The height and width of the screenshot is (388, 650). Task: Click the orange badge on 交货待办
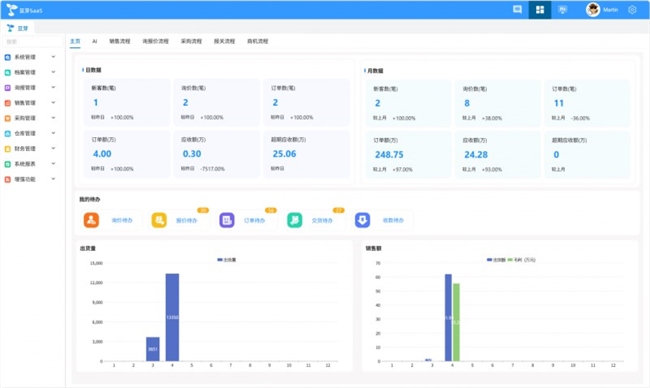pyautogui.click(x=339, y=210)
